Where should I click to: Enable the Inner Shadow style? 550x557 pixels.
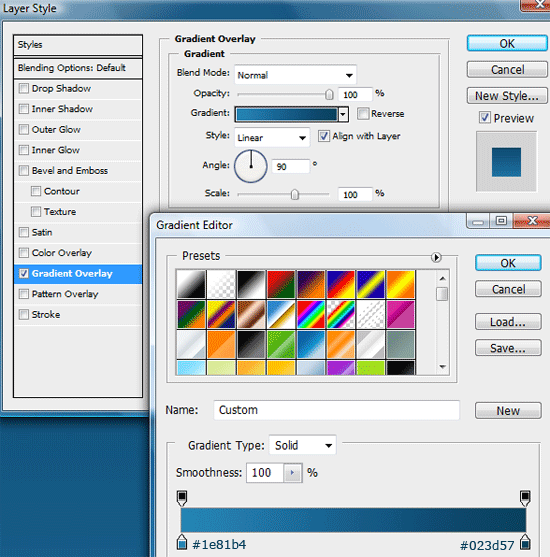pyautogui.click(x=23, y=109)
